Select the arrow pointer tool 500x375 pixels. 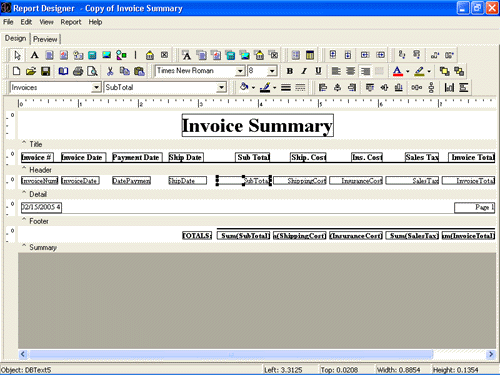coord(17,55)
